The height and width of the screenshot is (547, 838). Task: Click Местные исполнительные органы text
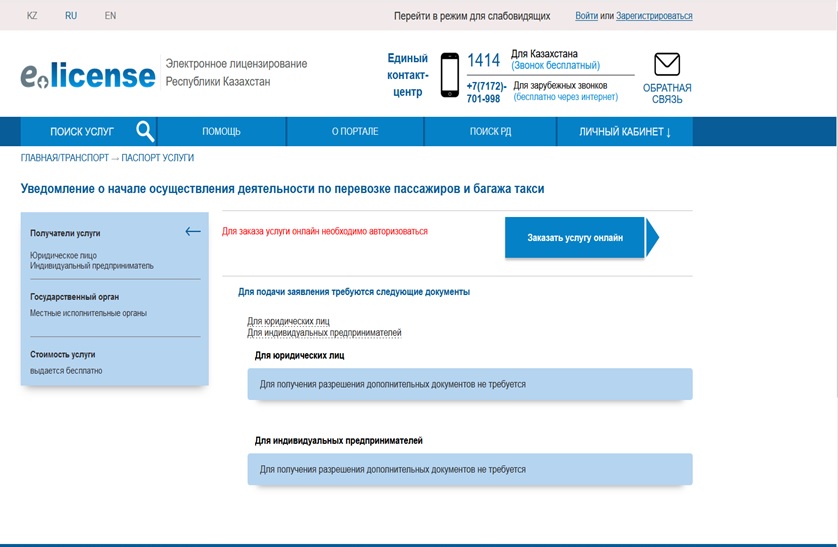click(88, 313)
